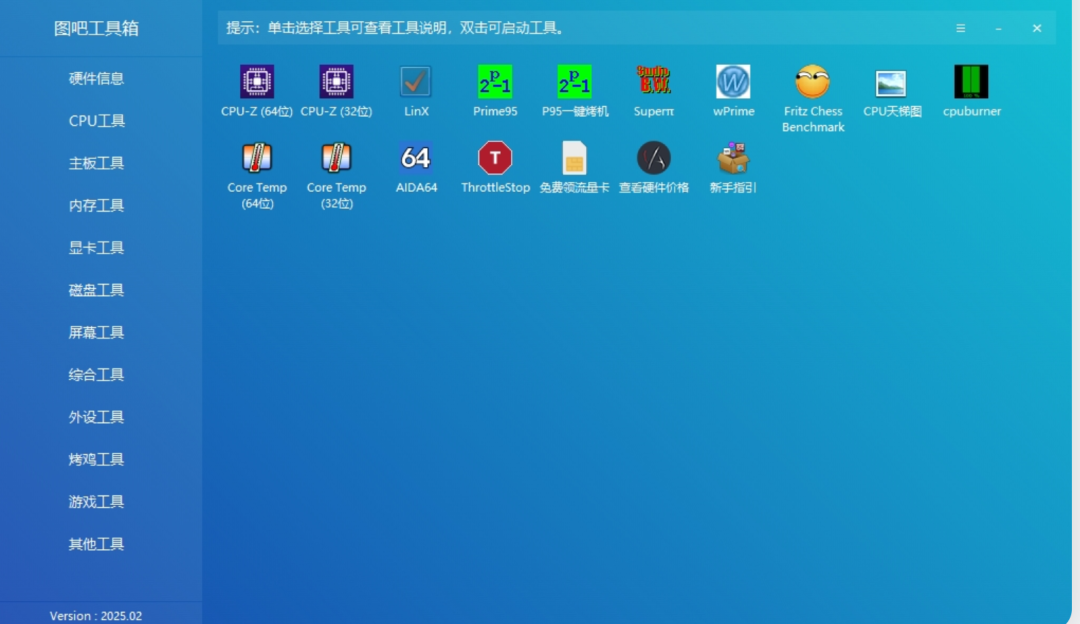Switch to the 游戏工具 category
This screenshot has width=1080, height=624.
tap(96, 502)
